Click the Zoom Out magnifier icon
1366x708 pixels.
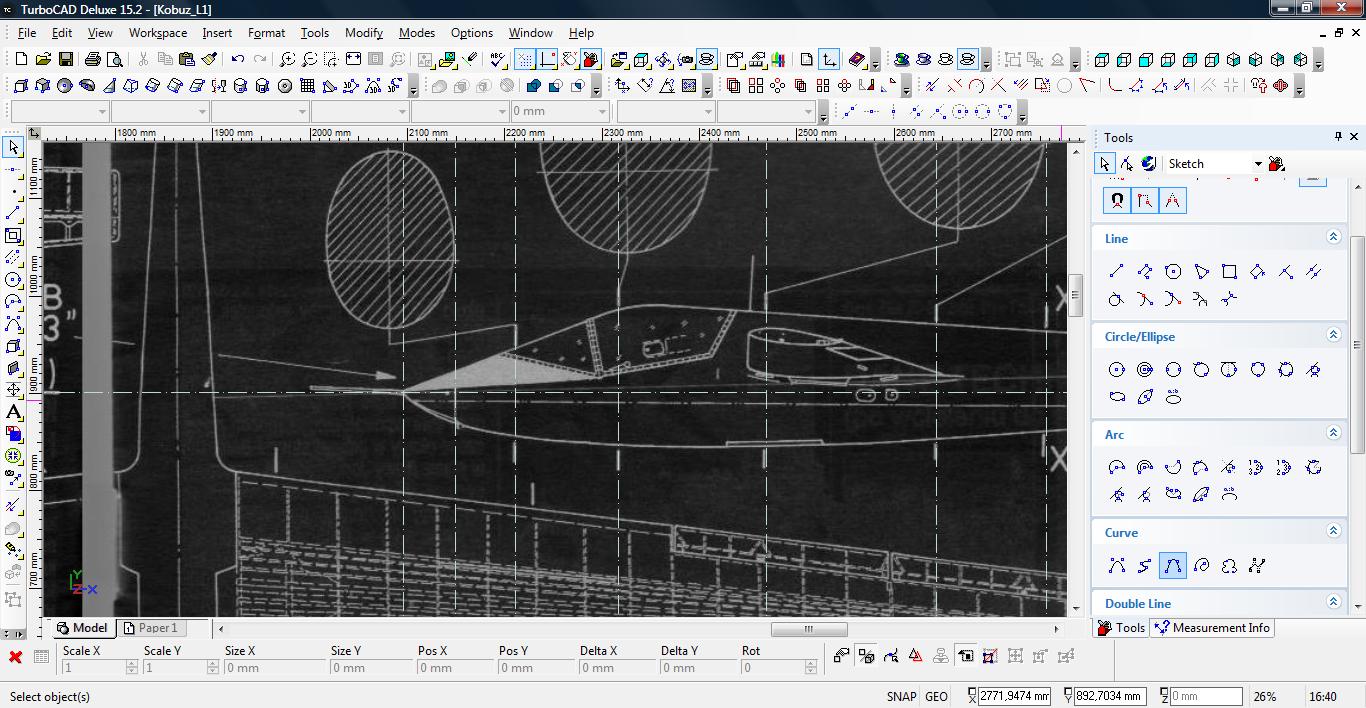[310, 59]
